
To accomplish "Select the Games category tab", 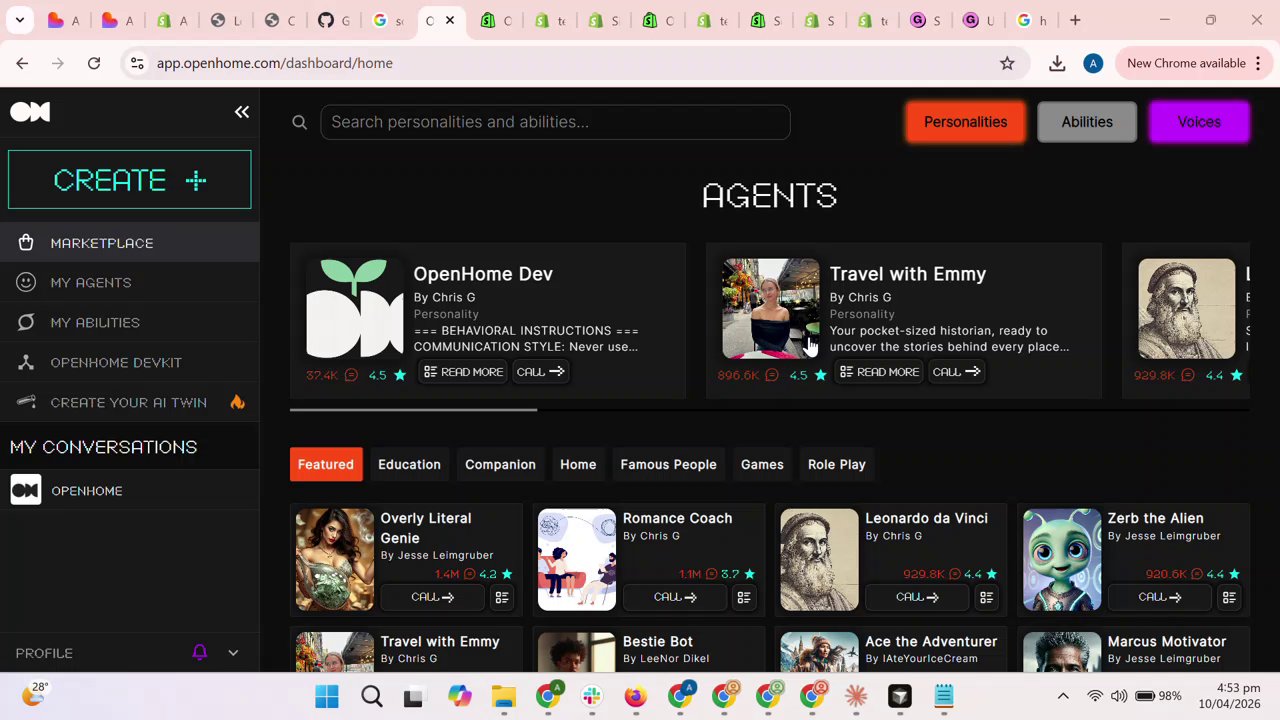I will click(x=762, y=464).
